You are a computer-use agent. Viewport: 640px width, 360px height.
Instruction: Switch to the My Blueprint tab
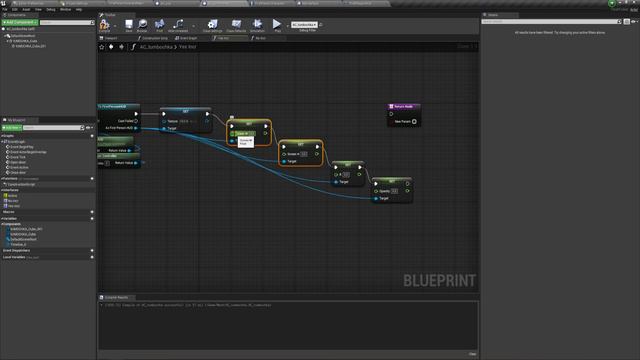coord(16,120)
